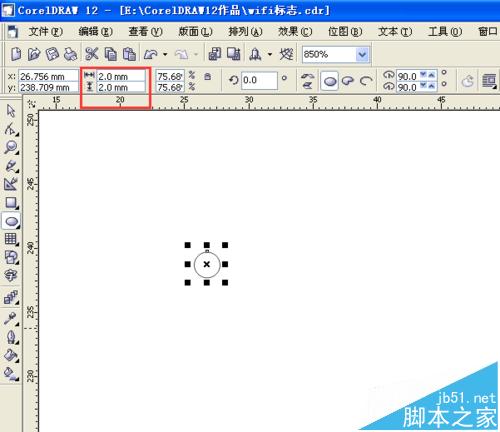Open the Outline tool flyout

[x=11, y=337]
